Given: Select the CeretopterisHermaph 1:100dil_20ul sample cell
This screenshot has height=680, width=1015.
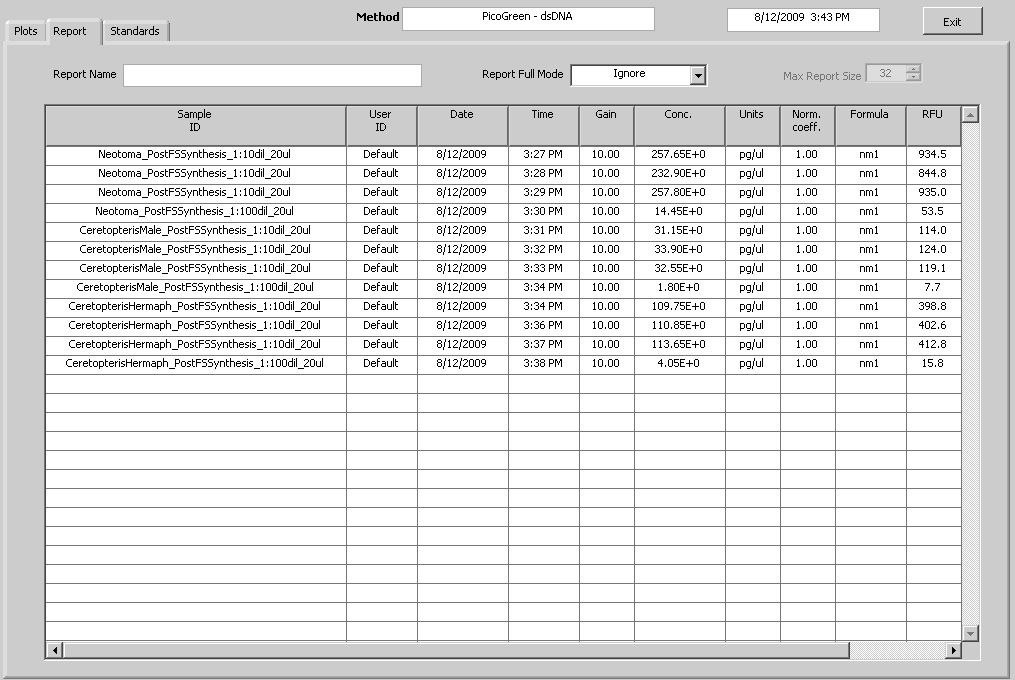Looking at the screenshot, I should pos(195,364).
